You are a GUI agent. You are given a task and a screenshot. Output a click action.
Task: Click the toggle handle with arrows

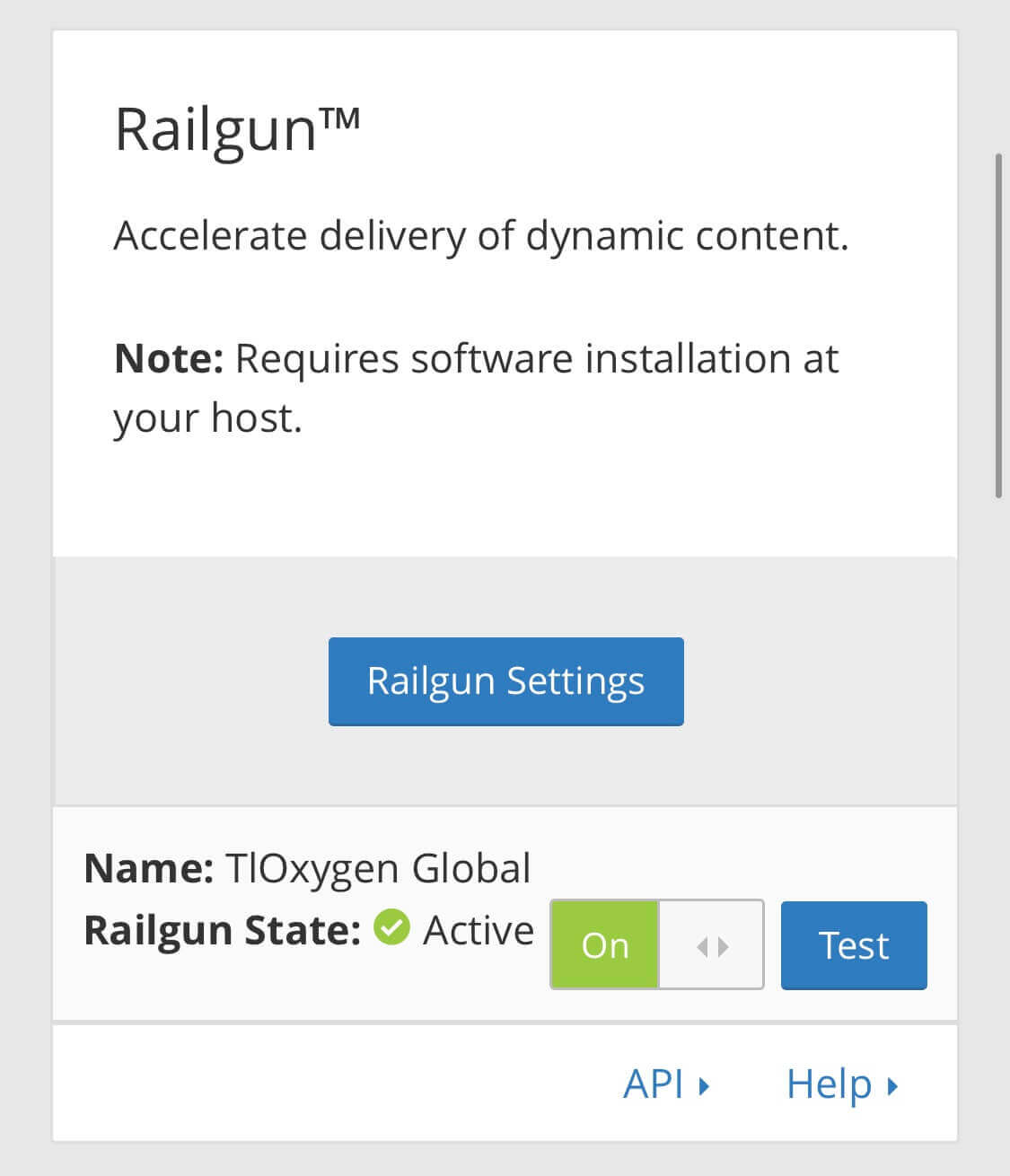pos(711,945)
